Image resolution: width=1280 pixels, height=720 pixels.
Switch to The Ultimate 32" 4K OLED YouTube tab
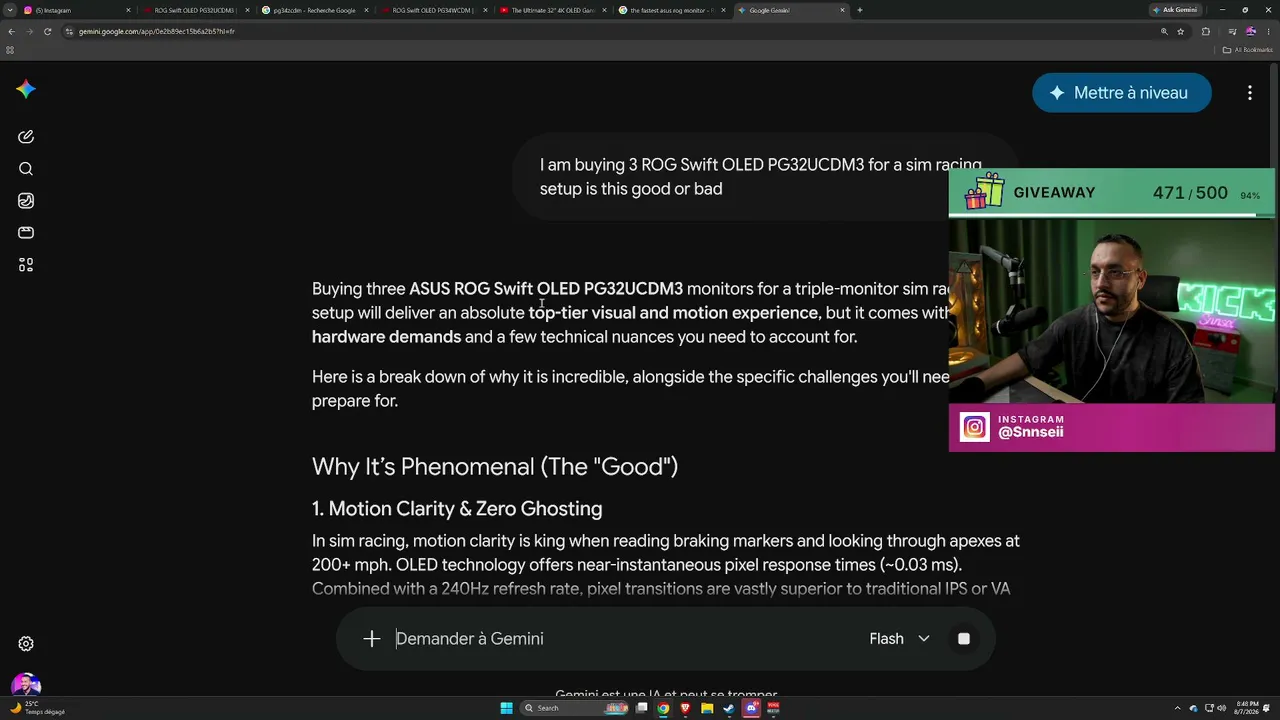point(551,10)
